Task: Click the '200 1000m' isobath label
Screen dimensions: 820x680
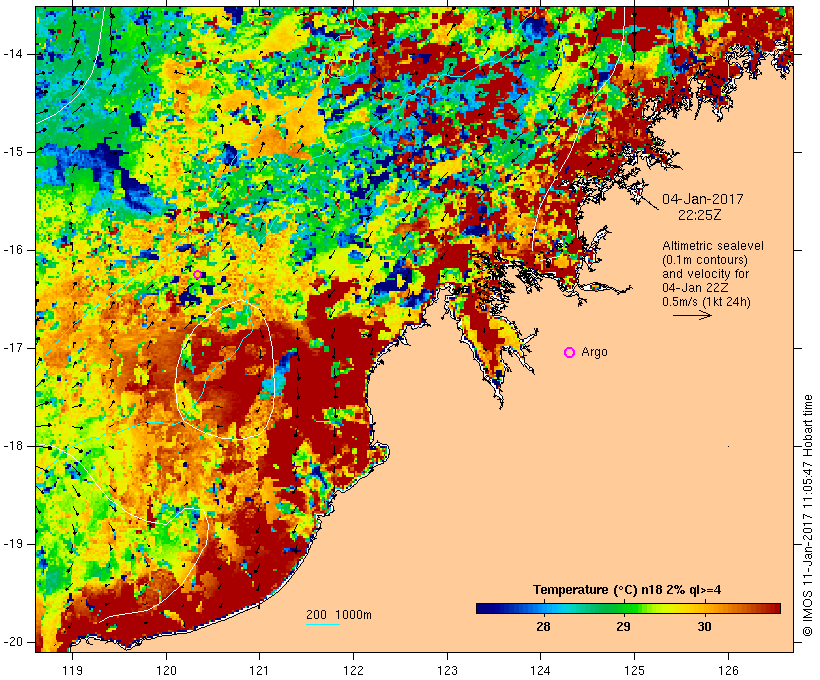Action: [x=339, y=615]
